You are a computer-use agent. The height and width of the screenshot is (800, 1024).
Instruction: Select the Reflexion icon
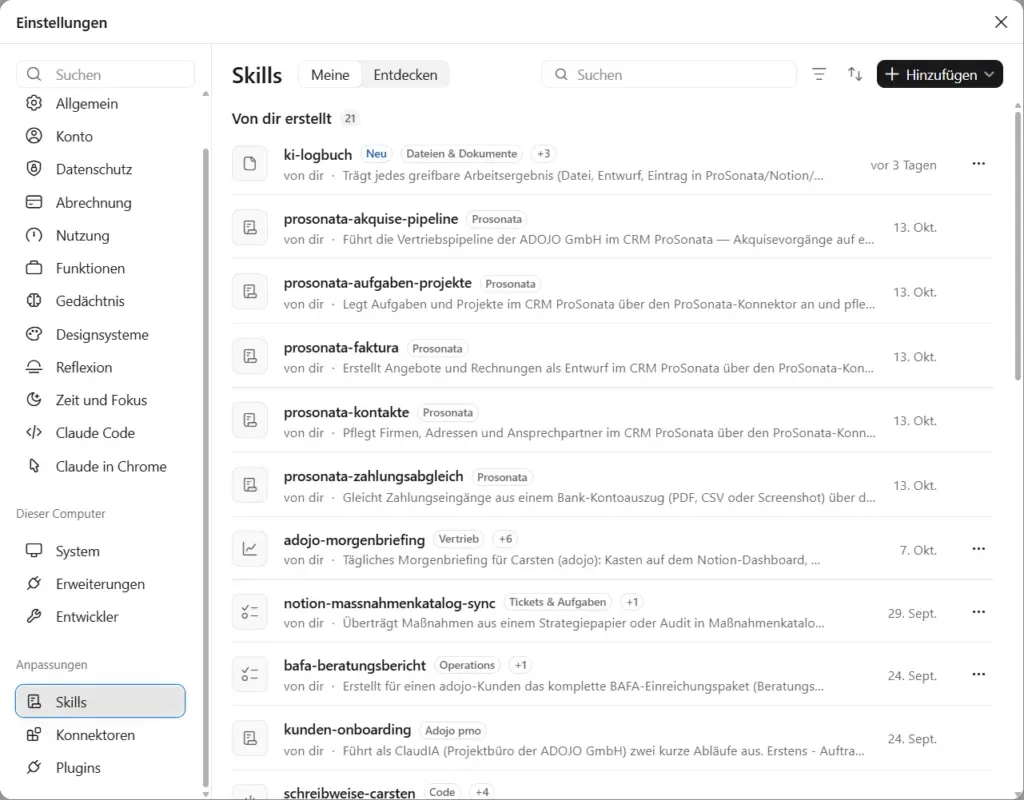[x=34, y=367]
